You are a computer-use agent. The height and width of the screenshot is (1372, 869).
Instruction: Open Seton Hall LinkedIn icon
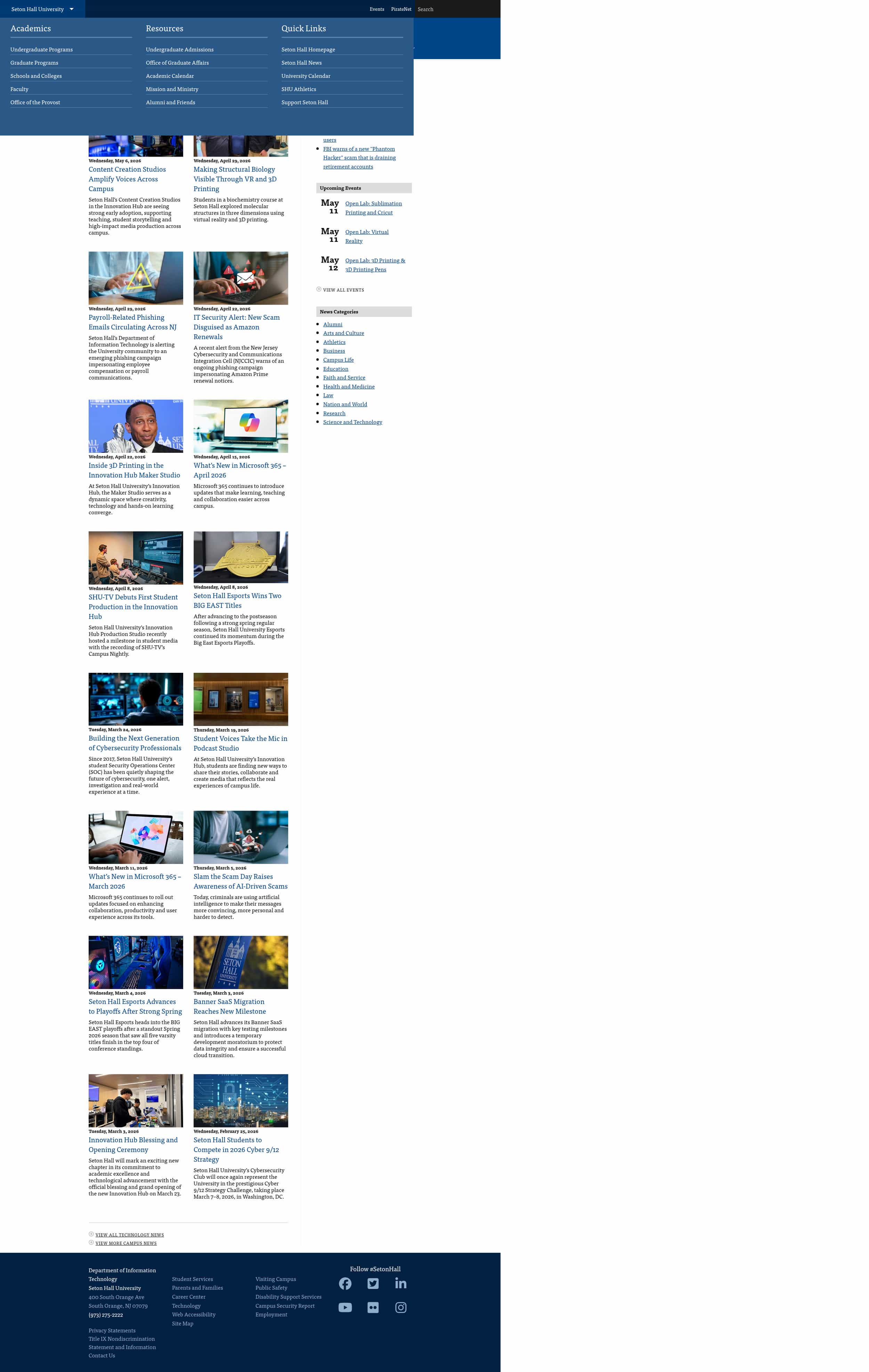click(400, 1283)
